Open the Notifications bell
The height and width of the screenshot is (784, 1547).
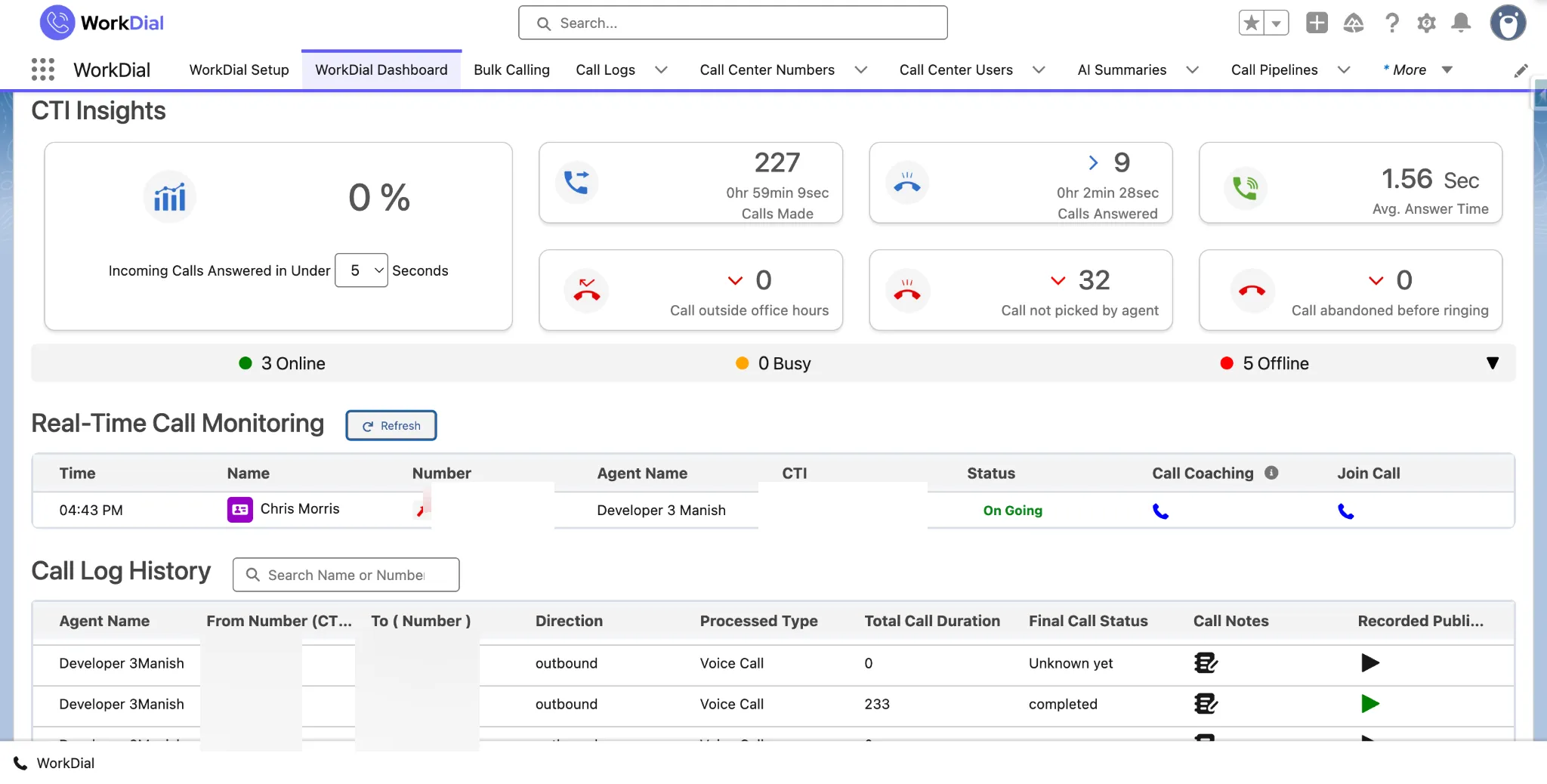[x=1462, y=23]
